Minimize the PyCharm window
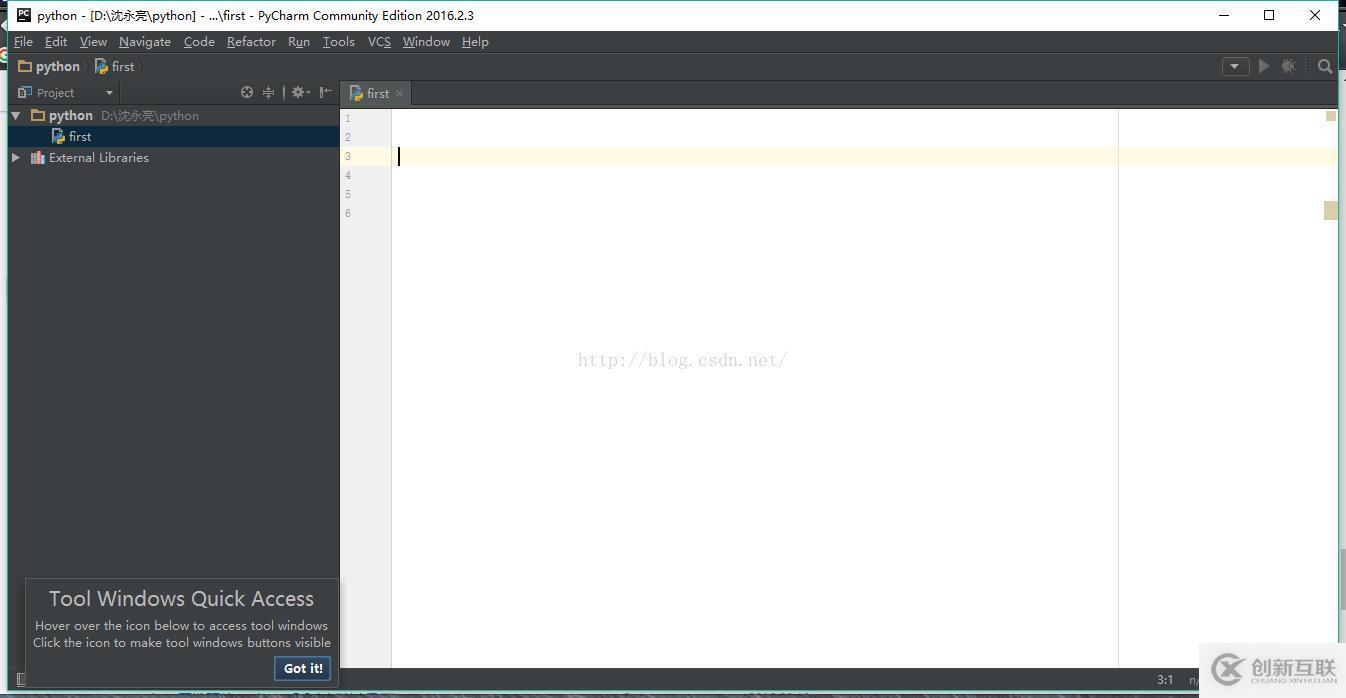 click(x=1224, y=15)
